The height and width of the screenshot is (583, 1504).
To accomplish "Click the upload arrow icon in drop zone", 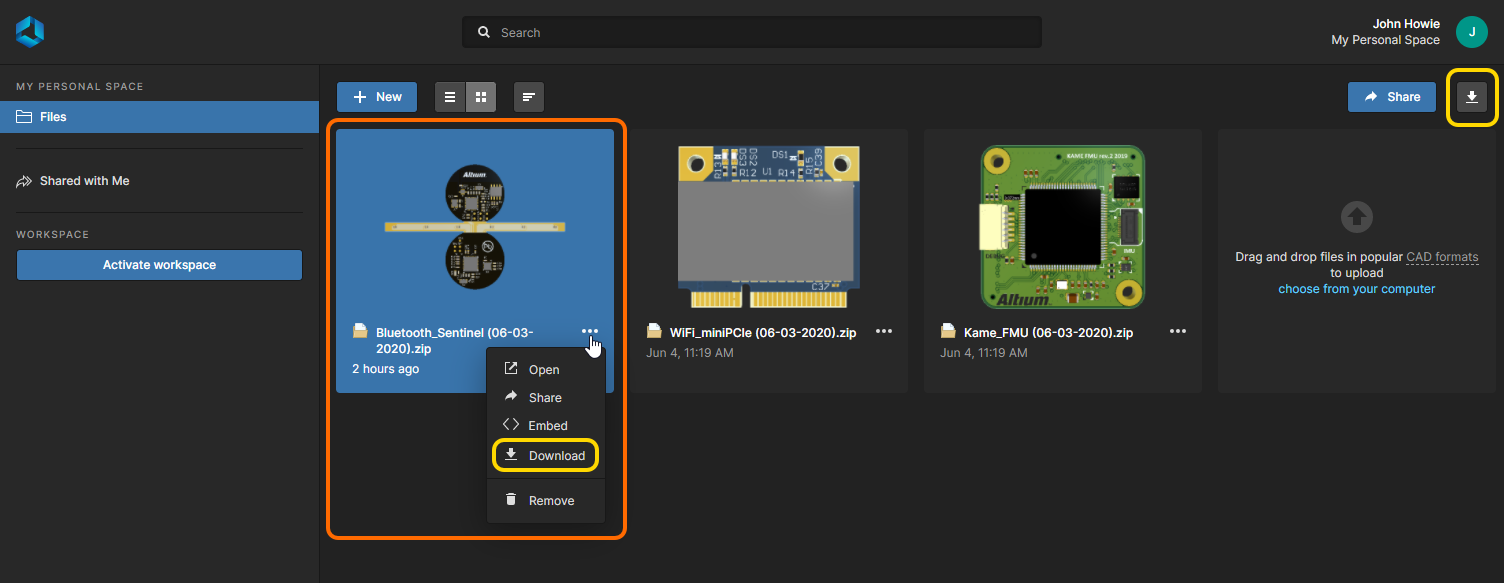I will [x=1357, y=215].
